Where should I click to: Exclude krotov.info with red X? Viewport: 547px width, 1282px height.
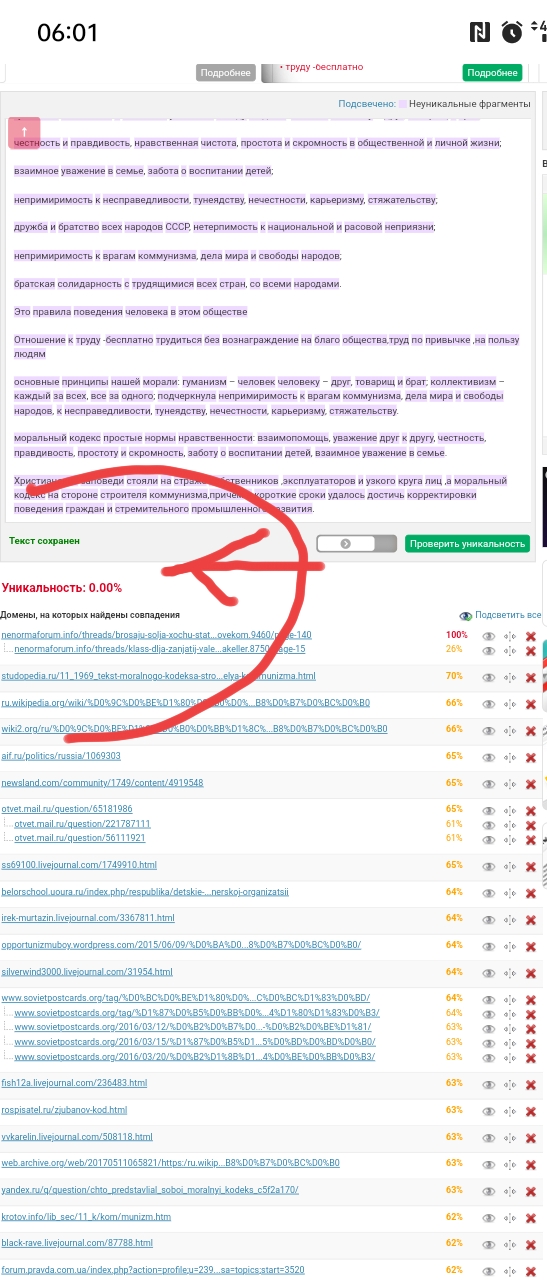click(x=531, y=1217)
